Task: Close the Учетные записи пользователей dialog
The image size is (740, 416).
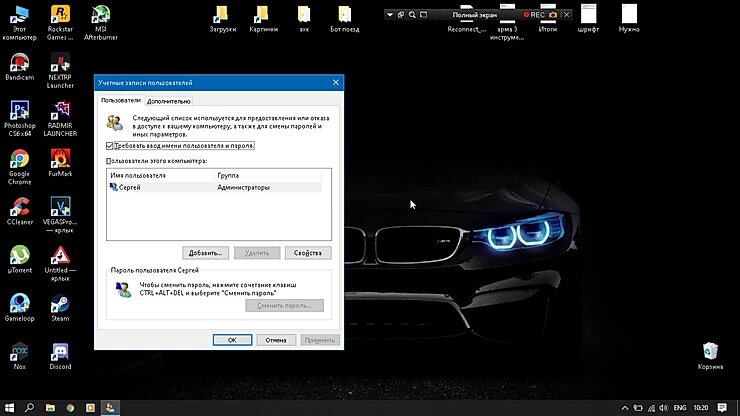Action: (336, 82)
